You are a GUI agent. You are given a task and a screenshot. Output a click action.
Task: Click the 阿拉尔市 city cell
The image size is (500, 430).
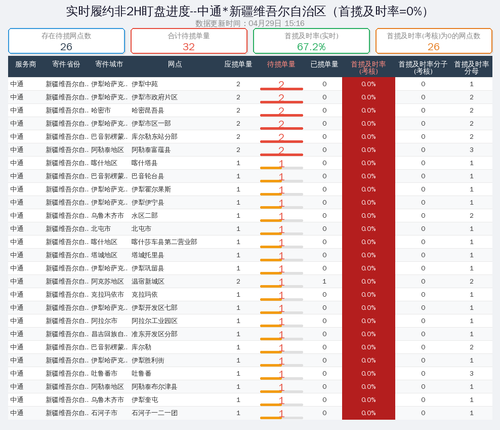(104, 321)
